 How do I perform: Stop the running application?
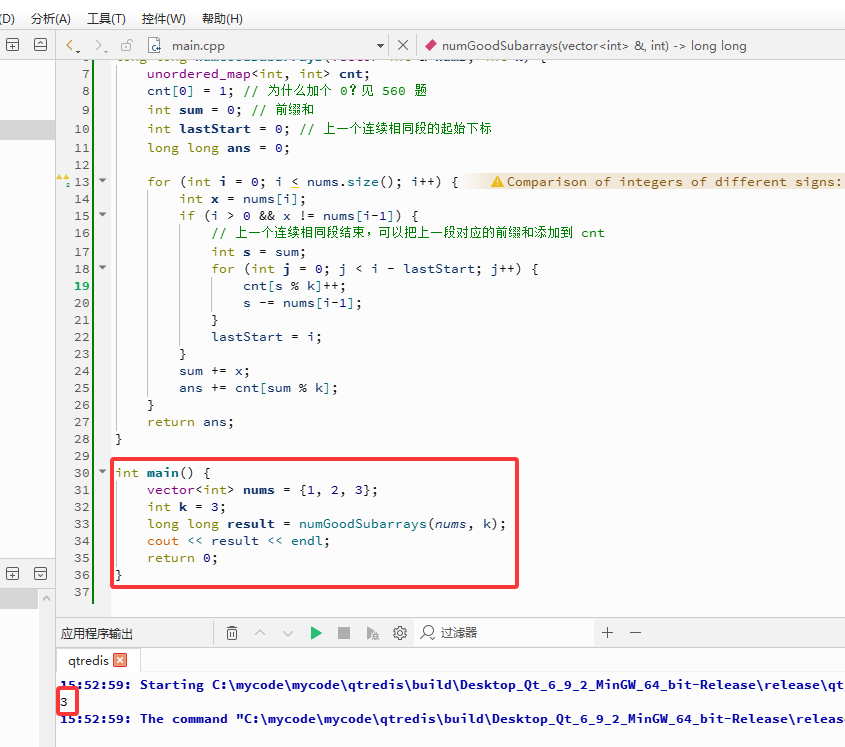[x=344, y=633]
